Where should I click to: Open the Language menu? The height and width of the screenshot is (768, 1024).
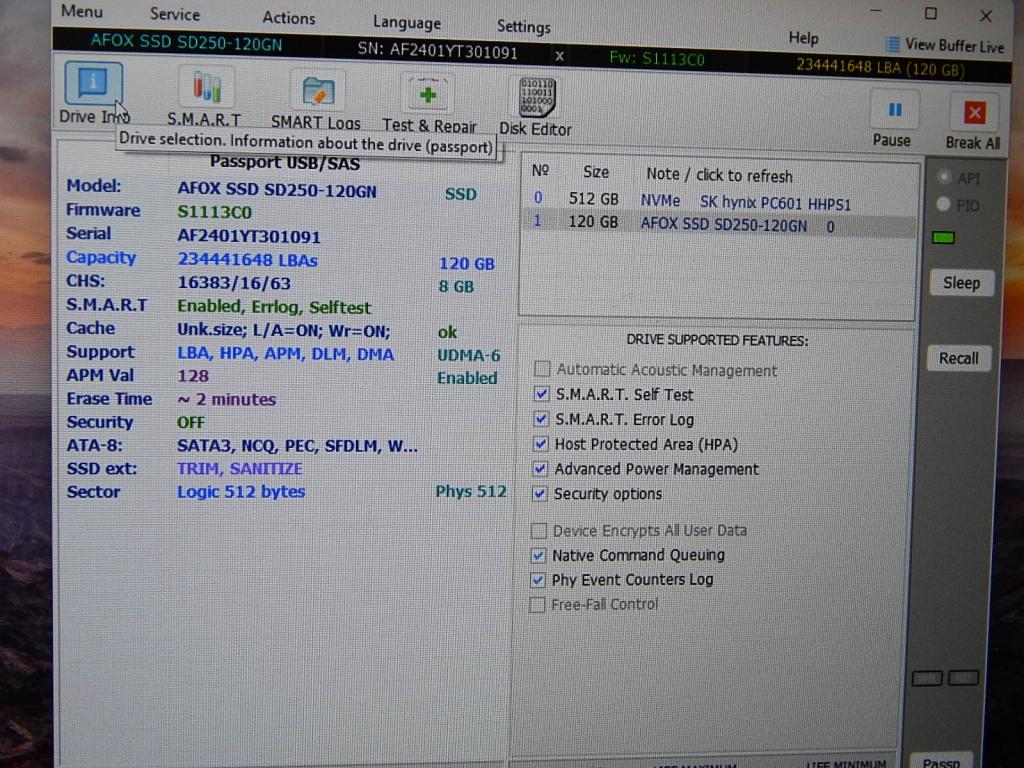click(x=406, y=22)
